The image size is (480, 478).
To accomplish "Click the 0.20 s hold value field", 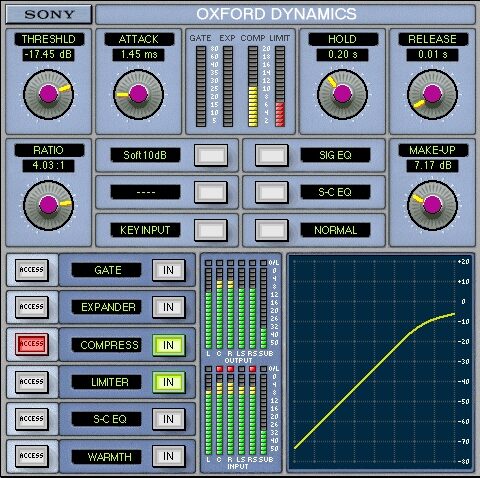I will click(342, 55).
